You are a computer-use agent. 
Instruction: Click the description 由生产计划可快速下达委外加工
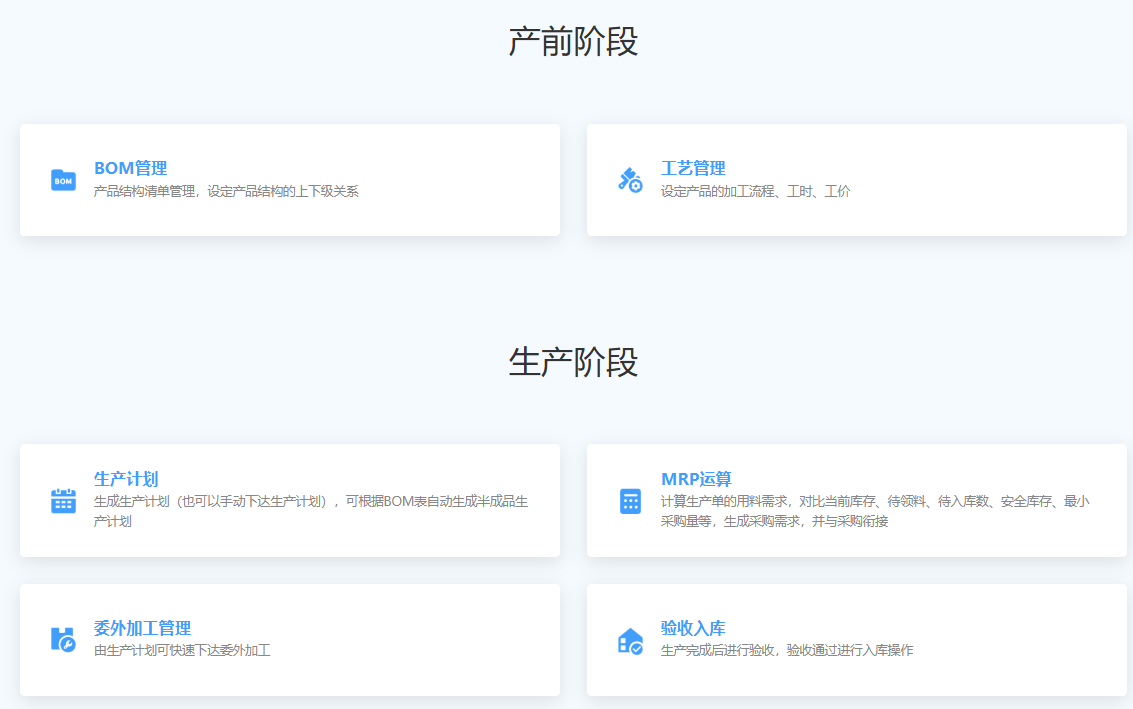(182, 650)
